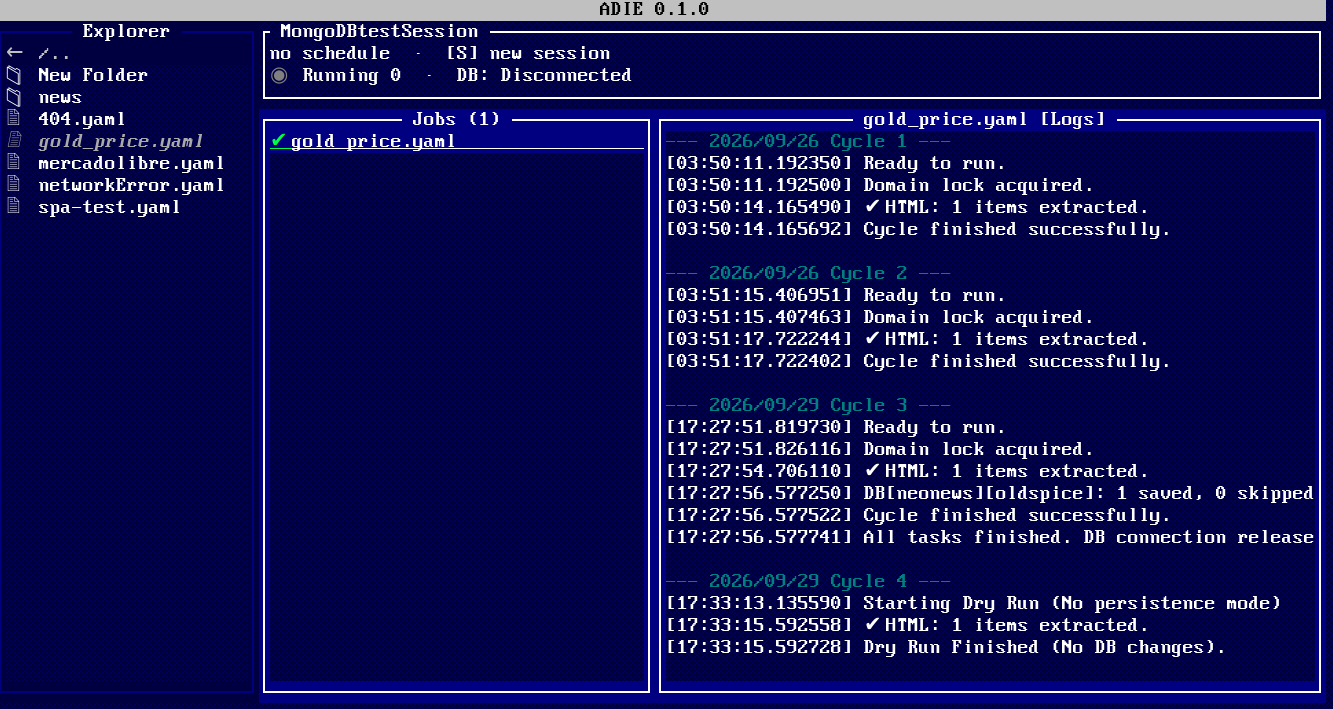Go up to the parent directory '/..'

[x=55, y=53]
